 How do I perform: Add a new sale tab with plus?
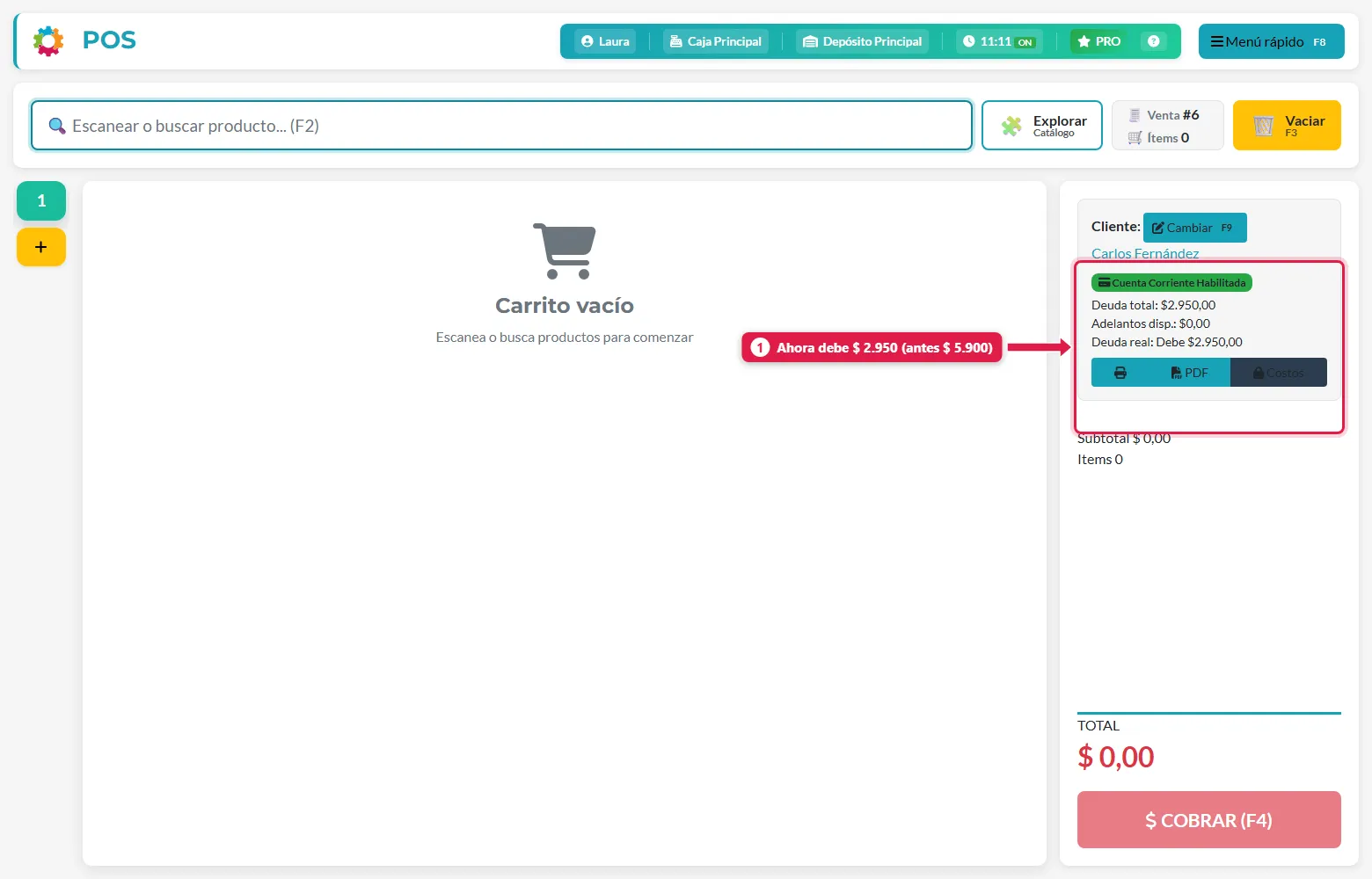click(41, 247)
